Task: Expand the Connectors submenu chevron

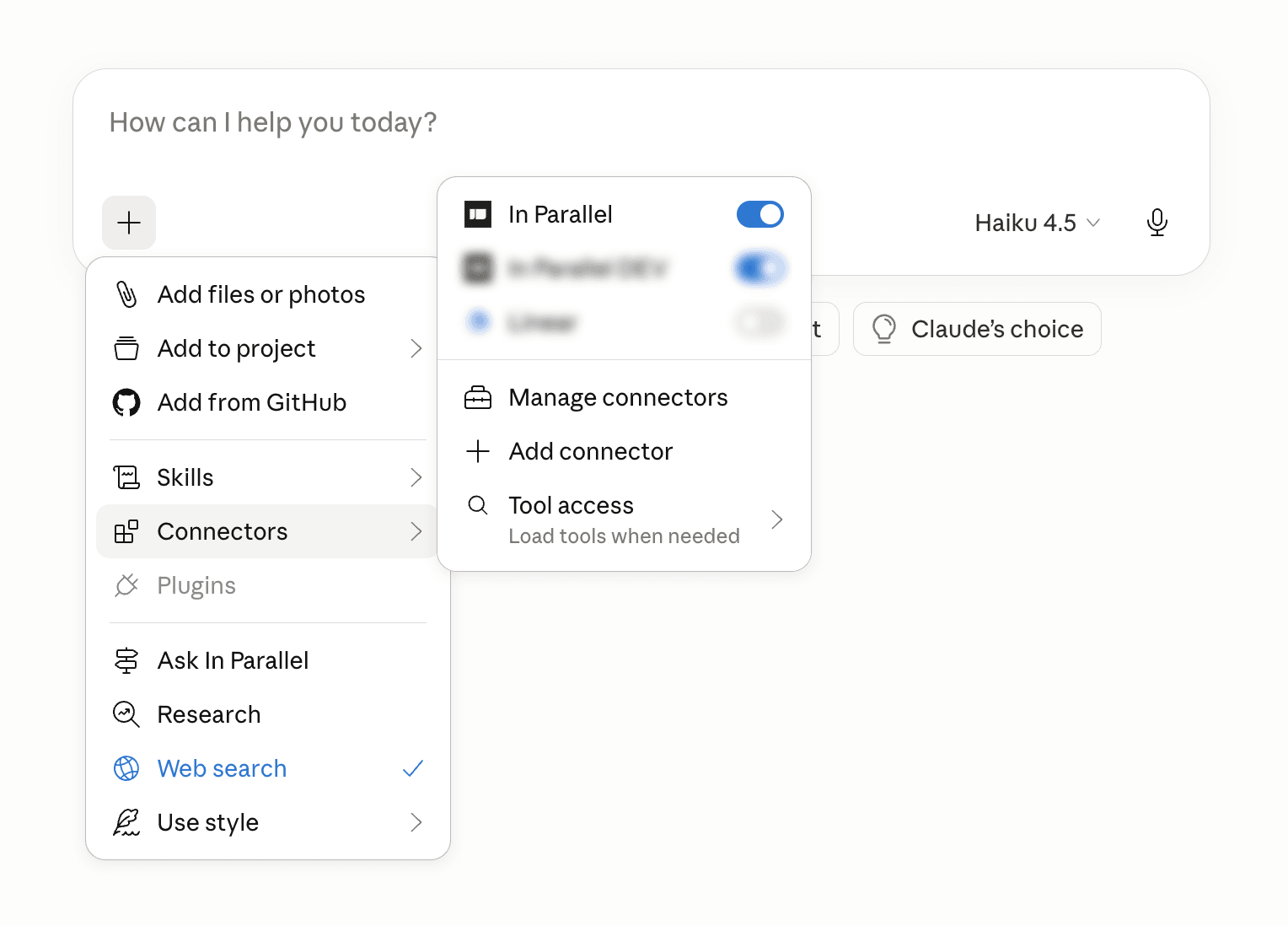Action: click(416, 531)
